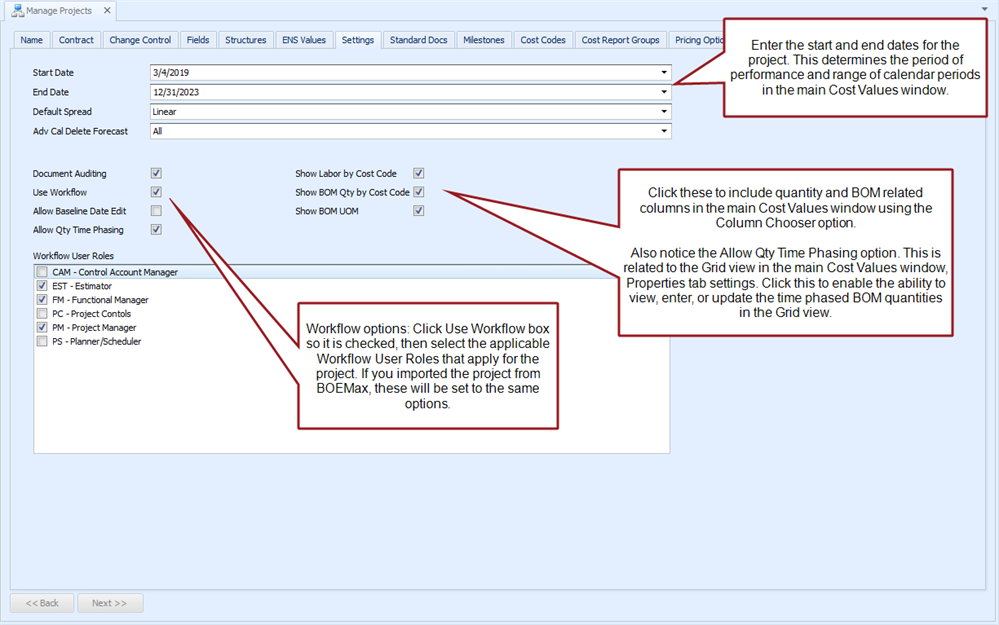999x625 pixels.
Task: Toggle Allow Qty Time Phasing checkbox
Action: (x=156, y=230)
